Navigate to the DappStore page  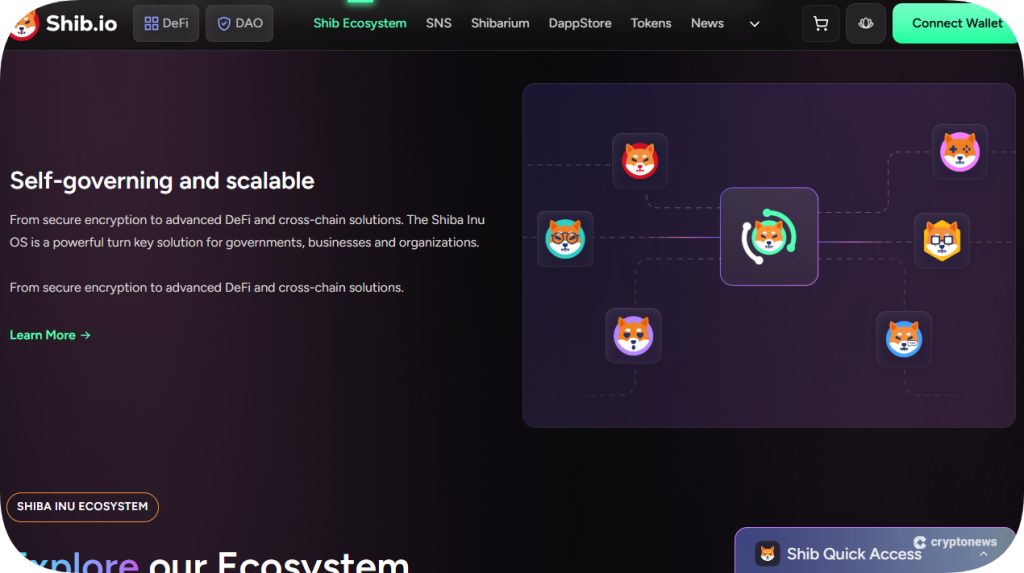pos(580,23)
